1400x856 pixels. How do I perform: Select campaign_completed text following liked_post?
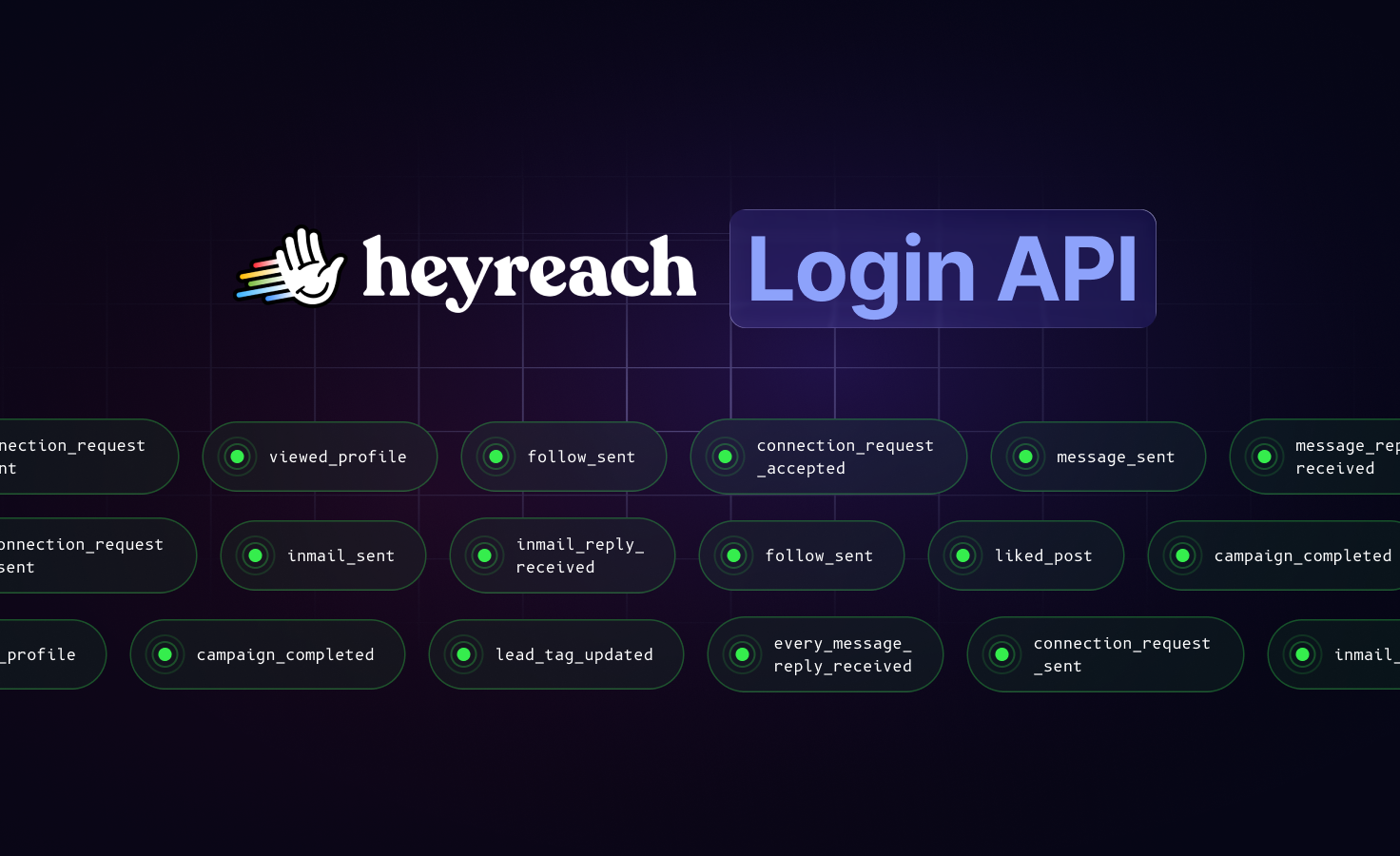pyautogui.click(x=1303, y=556)
